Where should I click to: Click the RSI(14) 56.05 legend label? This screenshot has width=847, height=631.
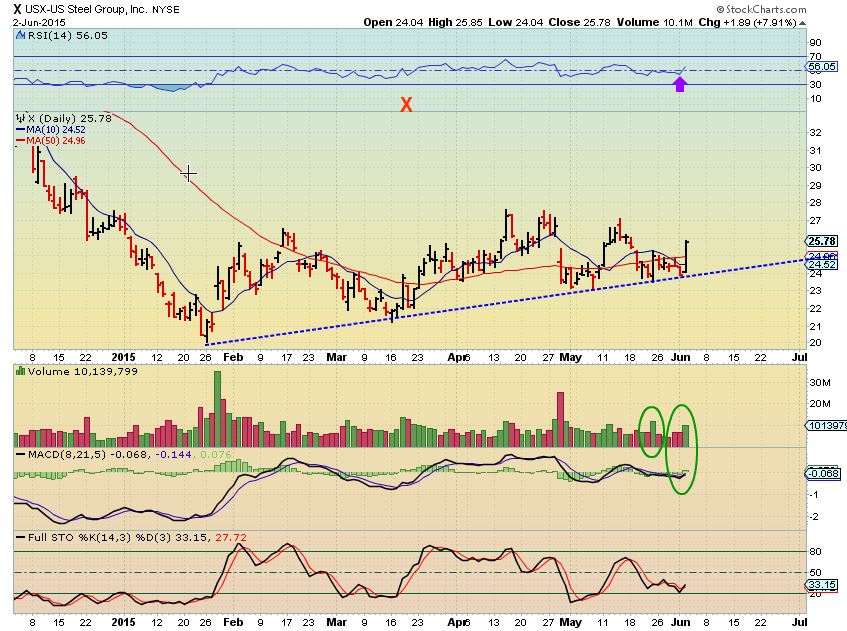pyautogui.click(x=68, y=36)
